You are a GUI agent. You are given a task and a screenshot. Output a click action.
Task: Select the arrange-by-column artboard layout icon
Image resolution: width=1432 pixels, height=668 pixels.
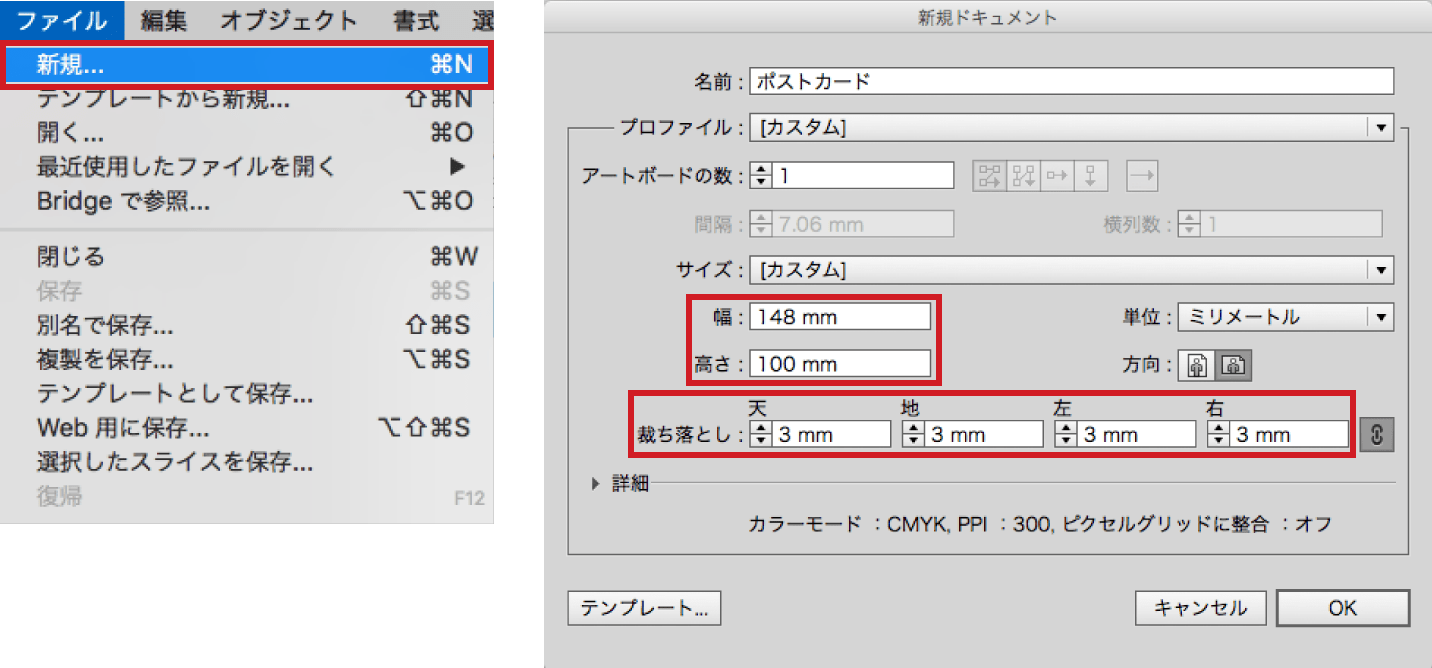(x=1089, y=176)
